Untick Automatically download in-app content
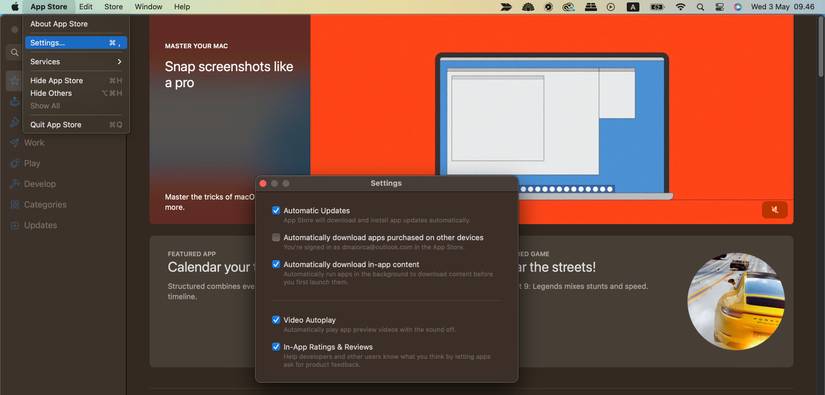The height and width of the screenshot is (395, 825). [x=276, y=264]
